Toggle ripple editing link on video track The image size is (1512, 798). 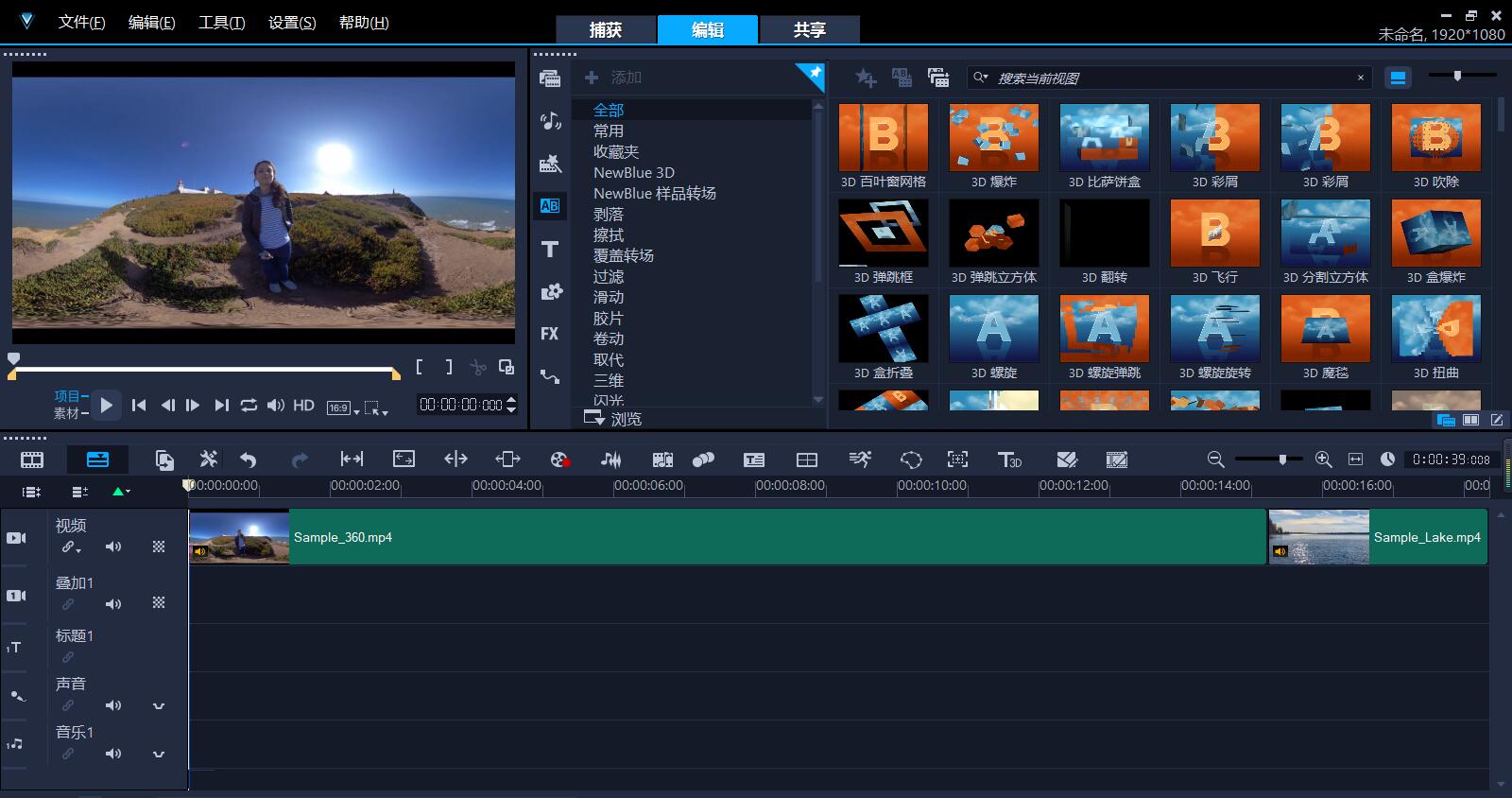[71, 547]
